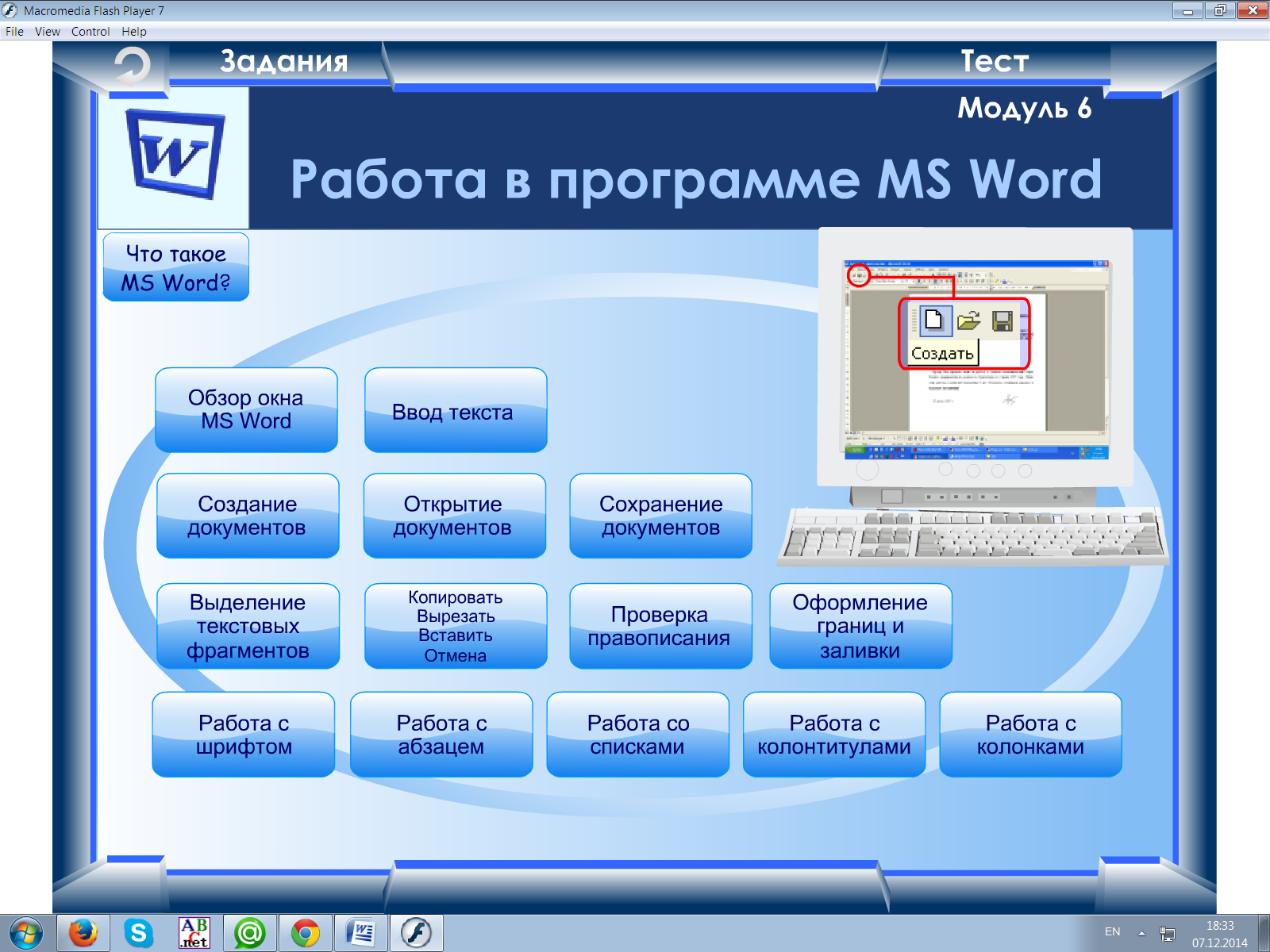The width and height of the screenshot is (1270, 952).
Task: Click the Flash Player title bar icon
Action: pyautogui.click(x=10, y=11)
